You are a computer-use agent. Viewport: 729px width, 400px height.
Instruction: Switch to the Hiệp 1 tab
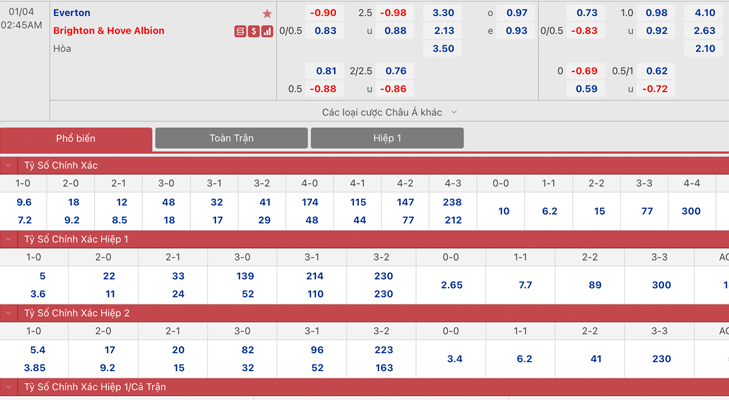tap(387, 138)
